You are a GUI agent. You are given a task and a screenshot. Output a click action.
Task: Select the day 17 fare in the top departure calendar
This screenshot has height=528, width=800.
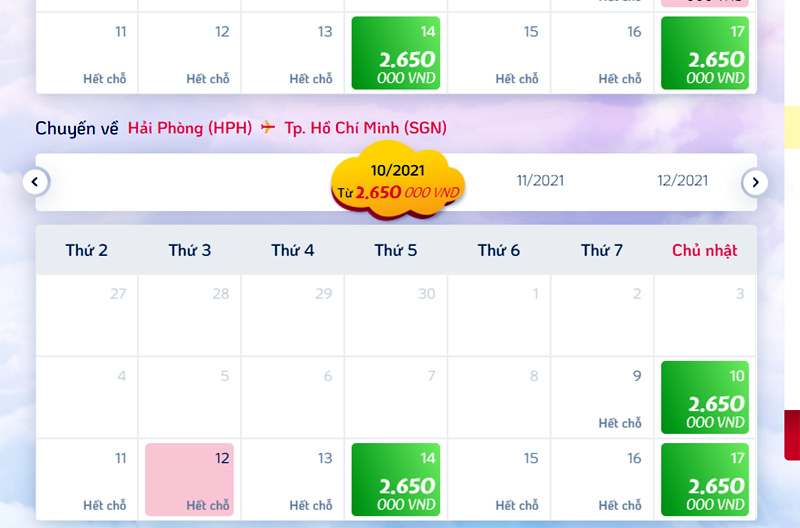[705, 53]
